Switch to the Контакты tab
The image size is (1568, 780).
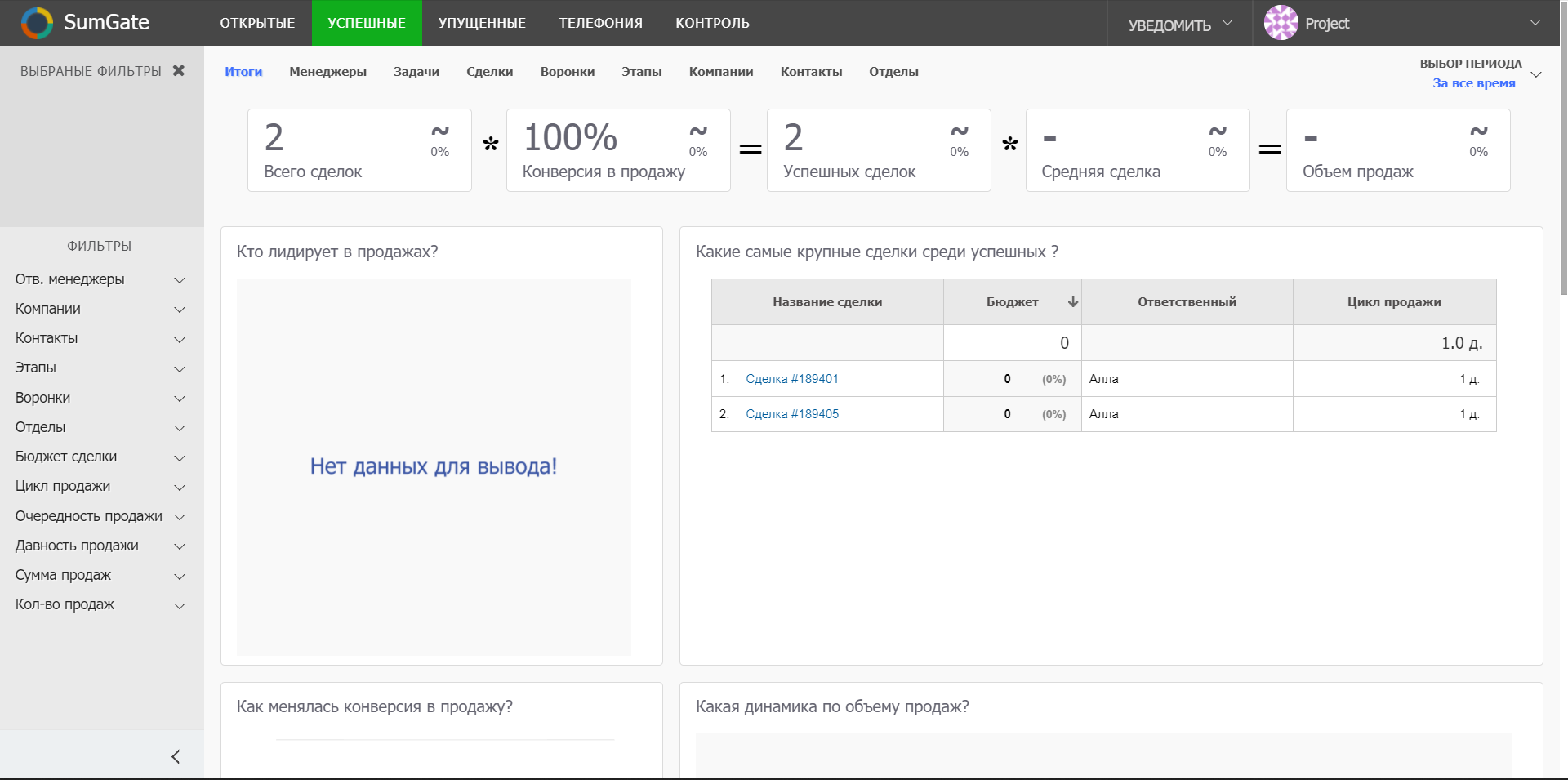point(811,72)
